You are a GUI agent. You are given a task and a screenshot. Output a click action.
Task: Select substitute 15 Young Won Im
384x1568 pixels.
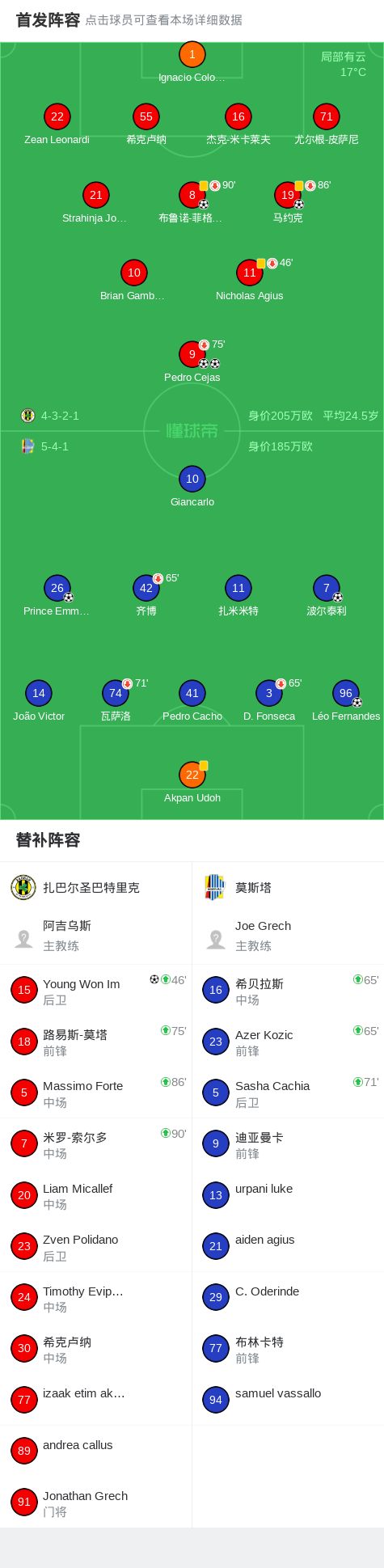pos(95,990)
